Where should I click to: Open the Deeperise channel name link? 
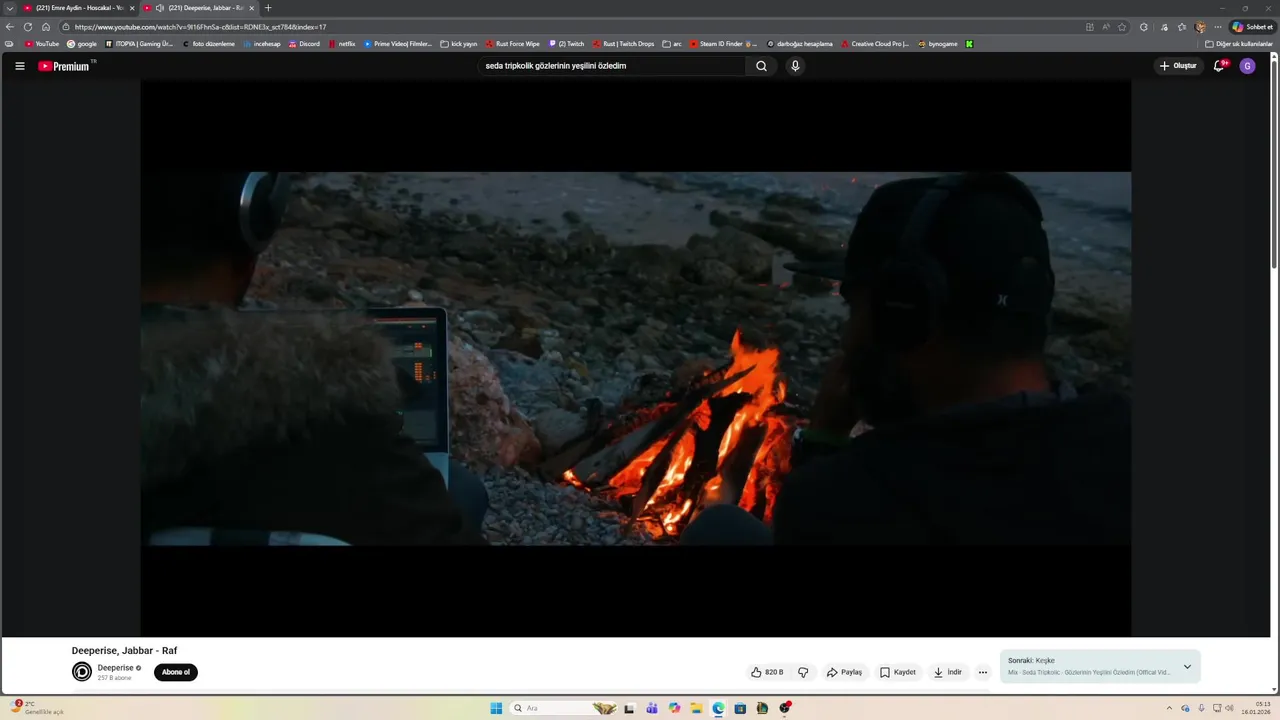click(x=115, y=667)
